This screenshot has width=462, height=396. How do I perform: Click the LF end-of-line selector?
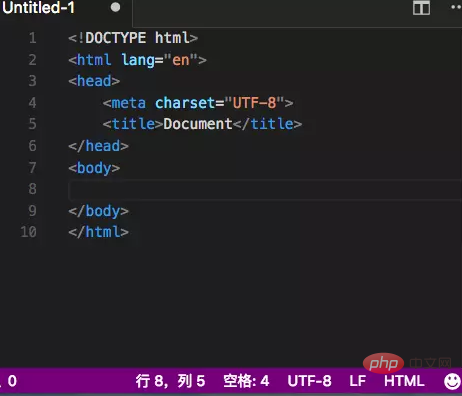point(358,381)
